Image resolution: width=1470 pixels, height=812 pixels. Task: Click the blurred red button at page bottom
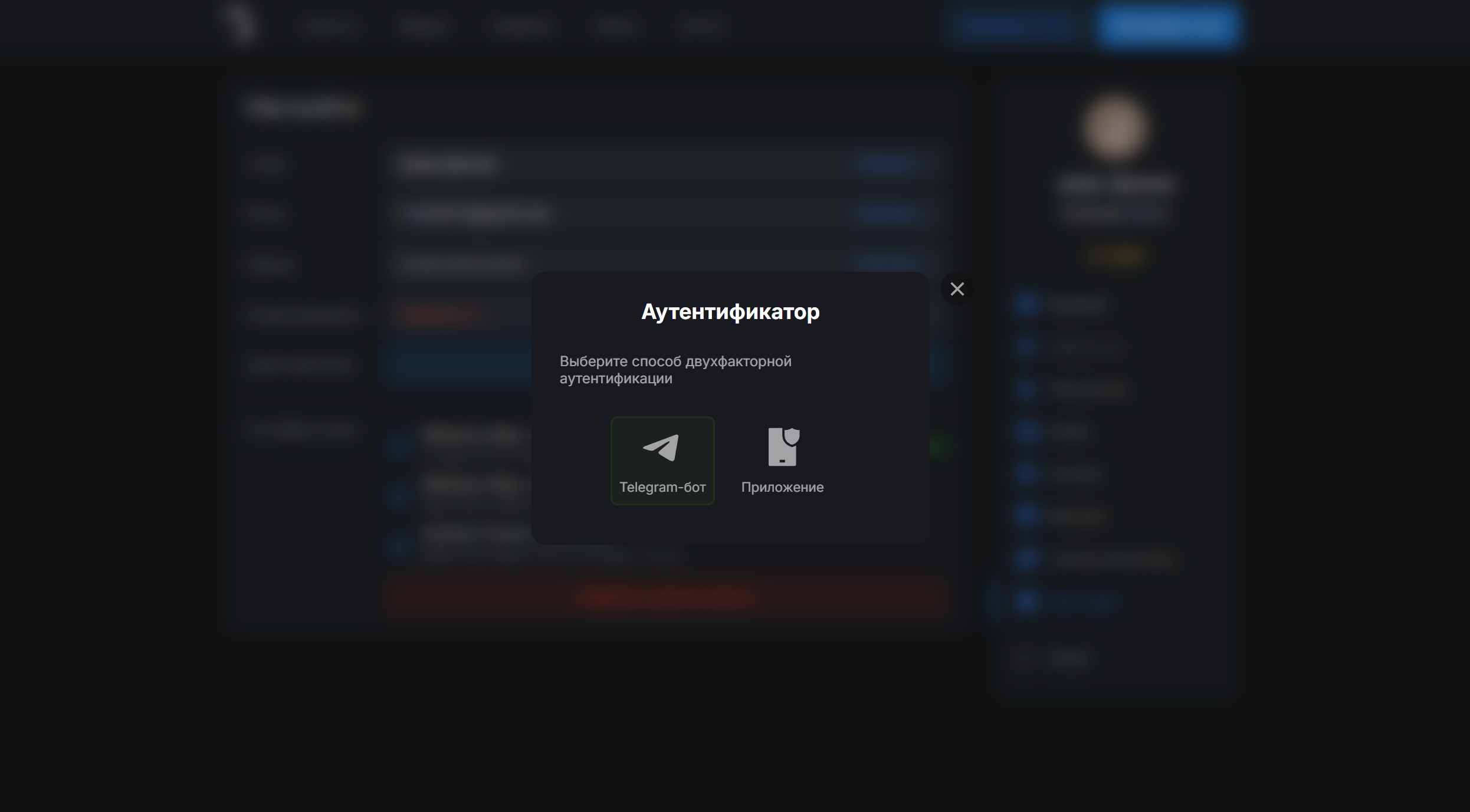[665, 597]
